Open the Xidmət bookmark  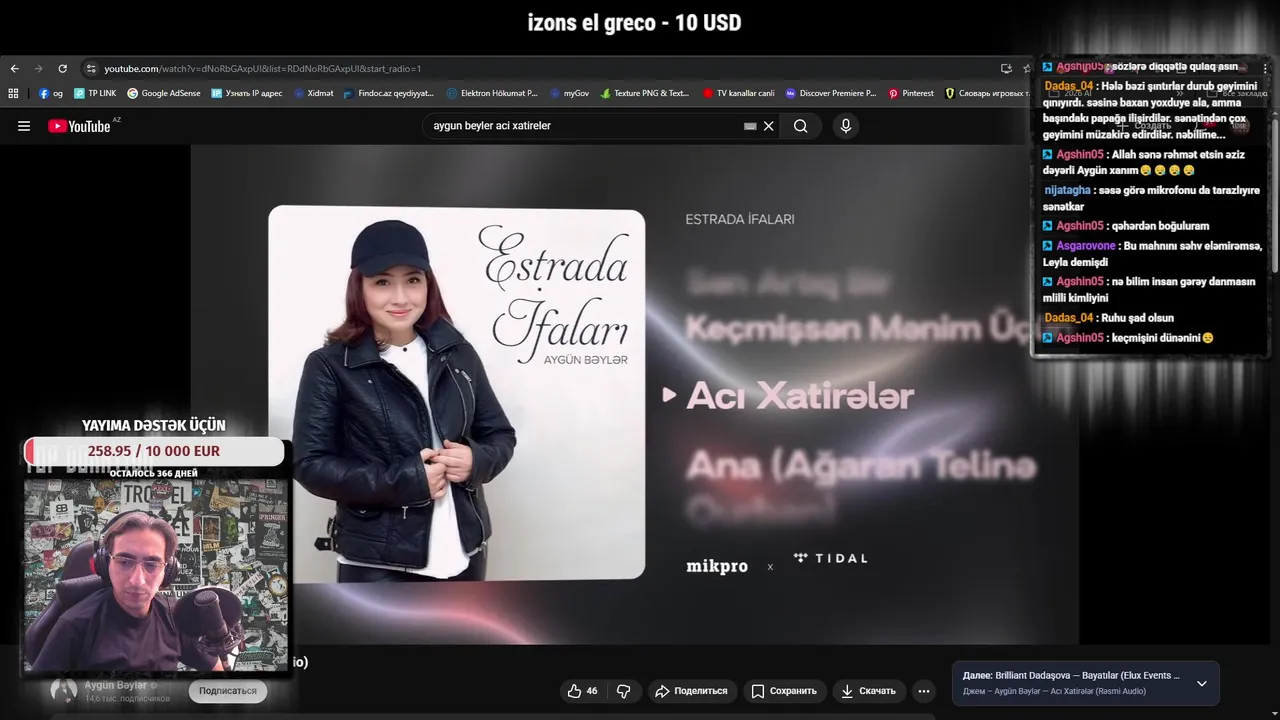[x=313, y=93]
